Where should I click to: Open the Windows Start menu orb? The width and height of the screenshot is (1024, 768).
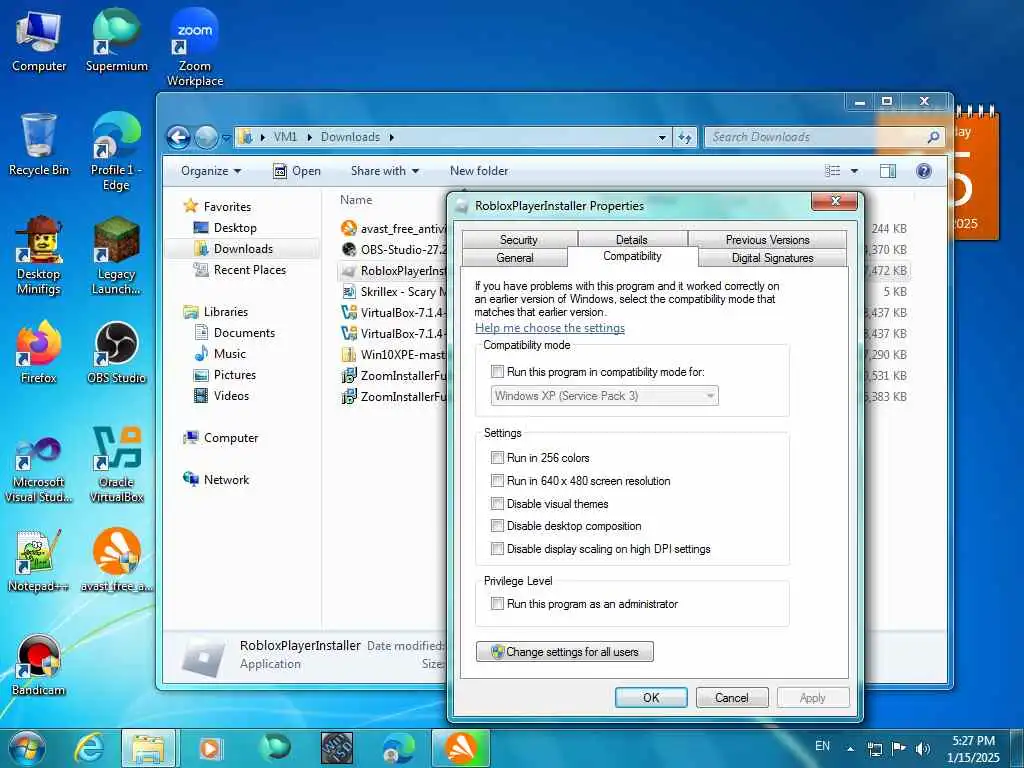coord(27,748)
